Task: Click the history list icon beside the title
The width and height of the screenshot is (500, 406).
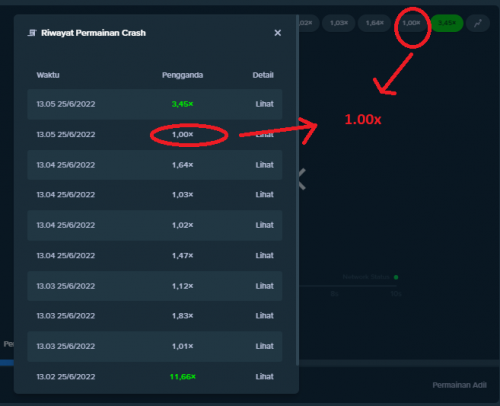Action: (32, 33)
